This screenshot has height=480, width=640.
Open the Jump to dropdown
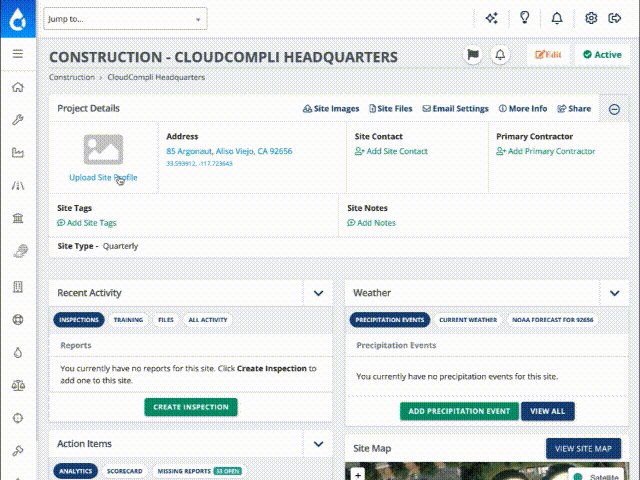pos(125,19)
